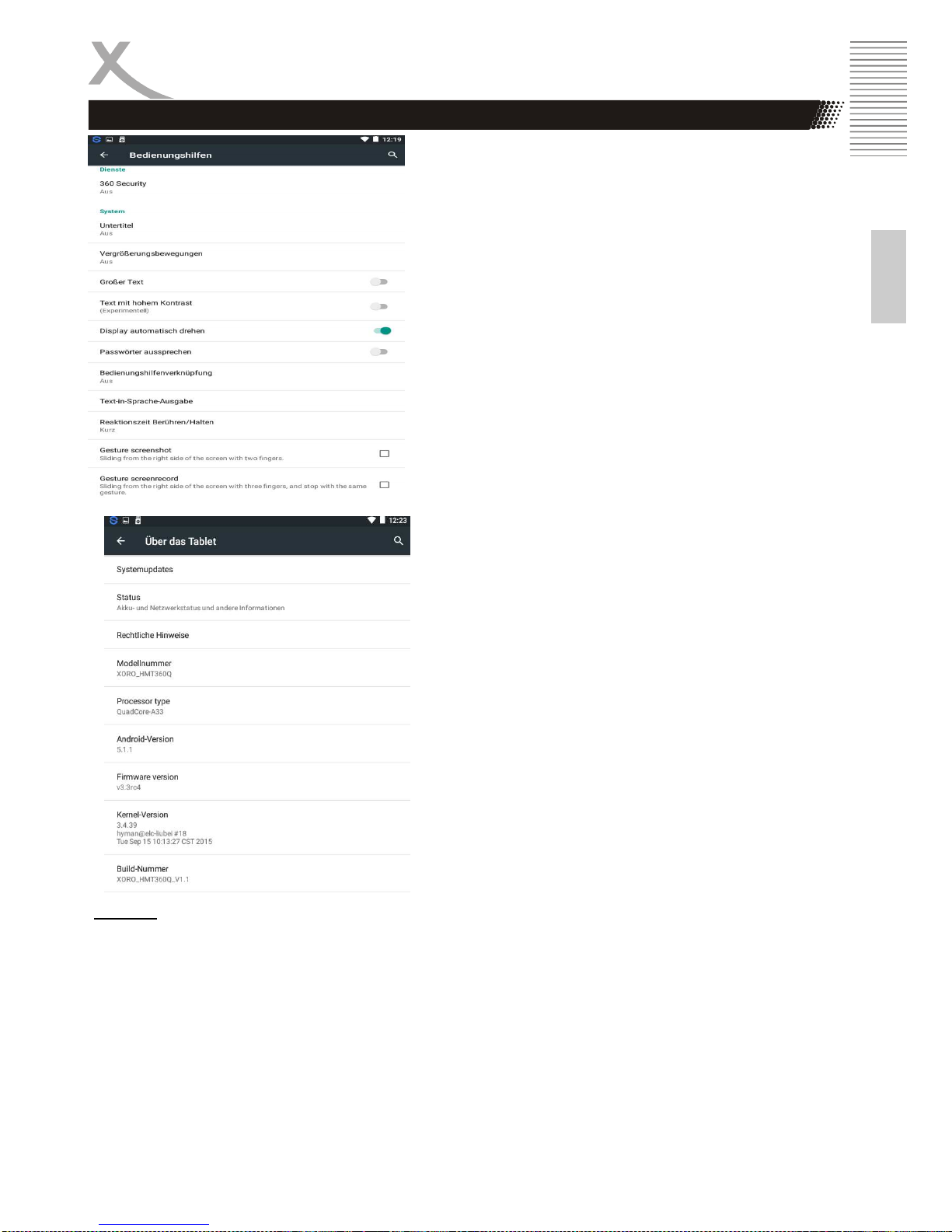Toggle Text mit hohem Kontrast switch
This screenshot has width=952, height=1232.
[x=379, y=306]
